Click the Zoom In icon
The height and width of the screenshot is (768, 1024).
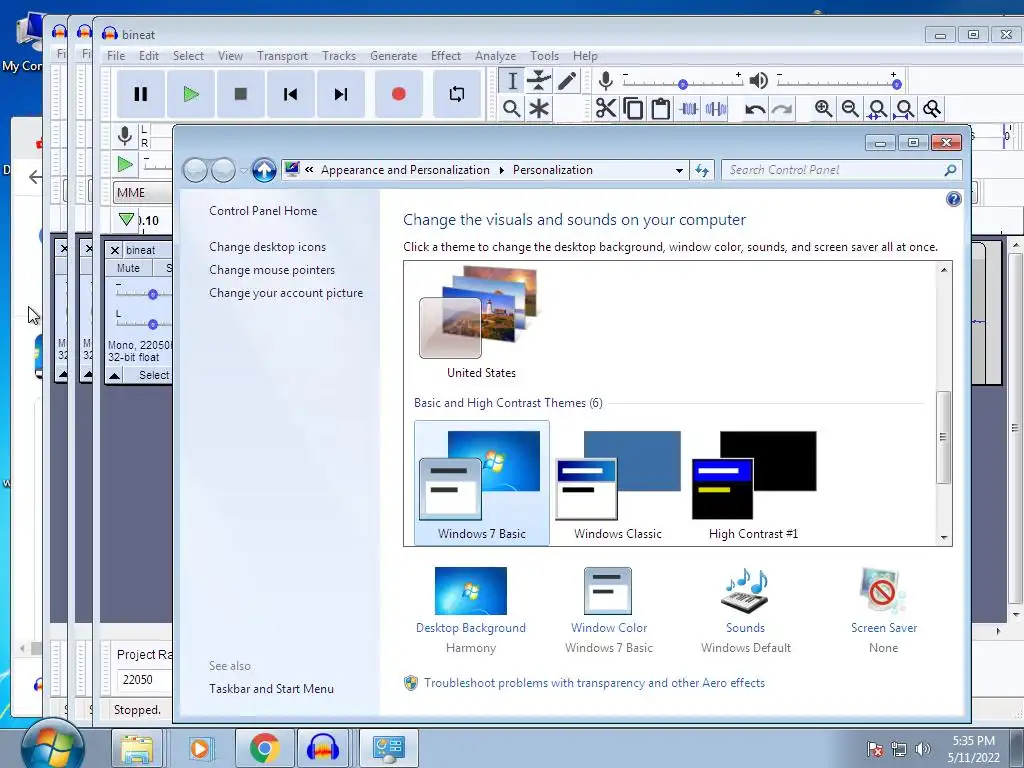[823, 108]
